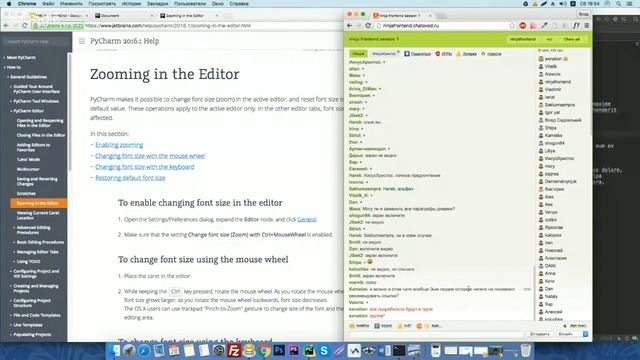640x360 pixels.
Task: Reload the JetBrains help page
Action: pos(25,25)
